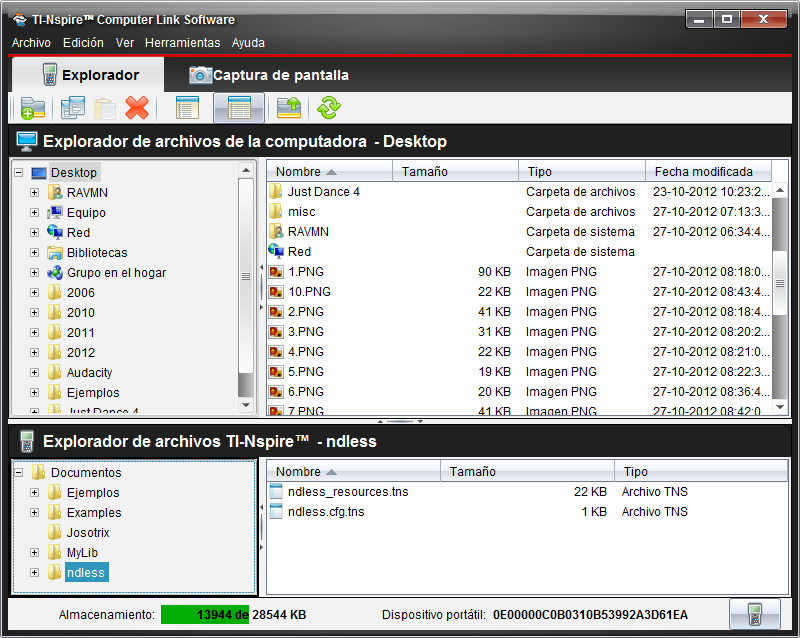Toggle the highlighted split-panel view button
The height and width of the screenshot is (638, 800).
239,108
